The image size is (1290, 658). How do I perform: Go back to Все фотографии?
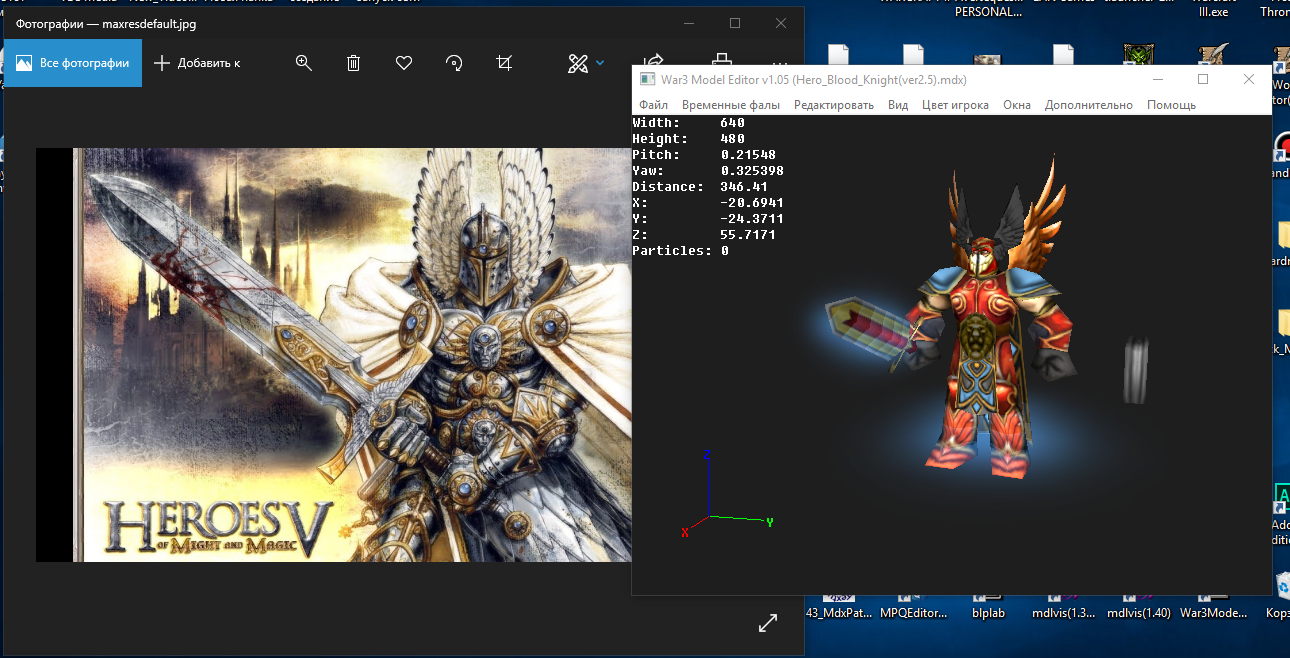tap(73, 63)
